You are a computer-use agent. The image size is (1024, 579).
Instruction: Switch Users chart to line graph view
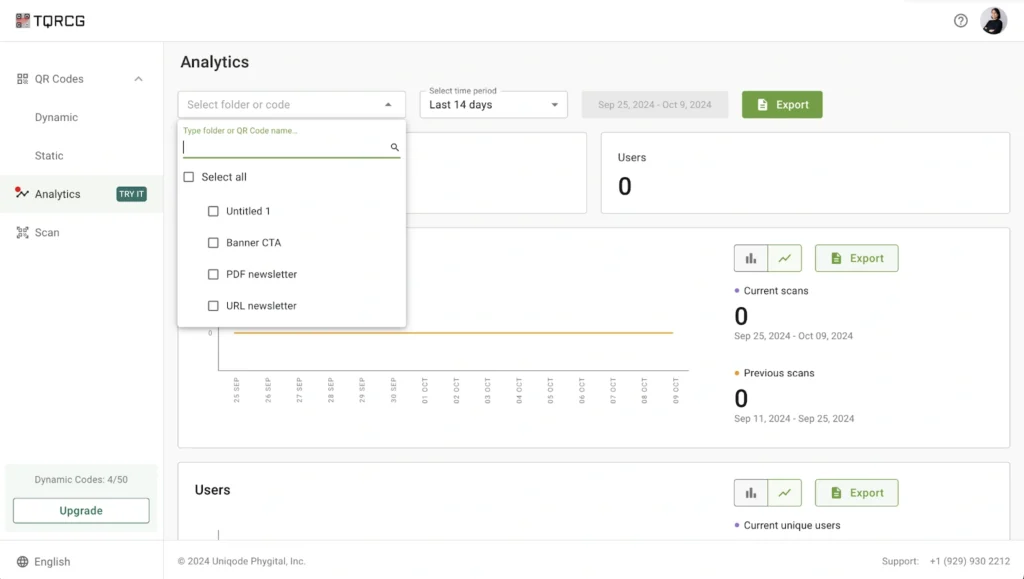tap(784, 492)
